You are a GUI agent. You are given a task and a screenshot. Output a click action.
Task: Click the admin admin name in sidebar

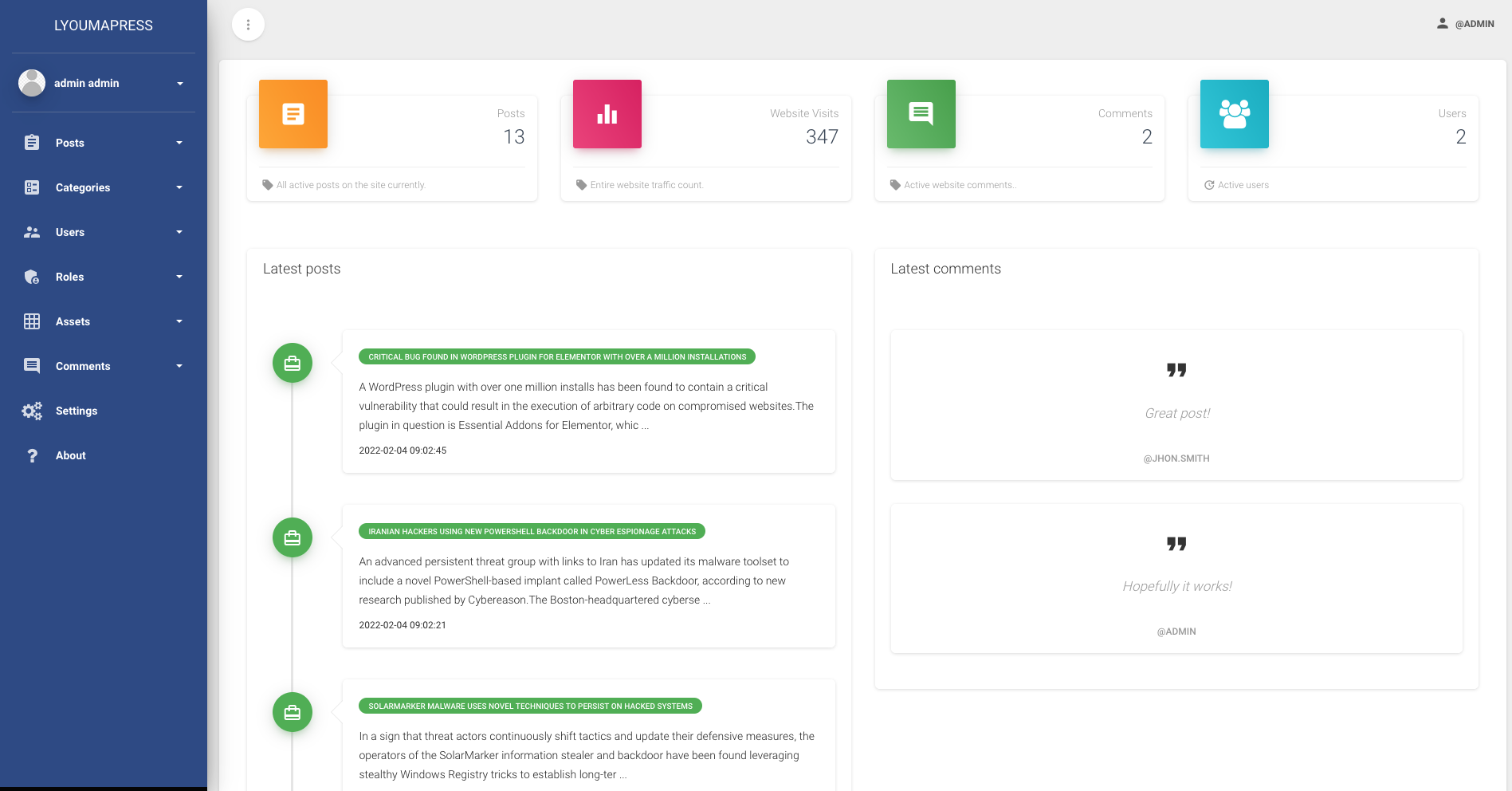[x=87, y=83]
